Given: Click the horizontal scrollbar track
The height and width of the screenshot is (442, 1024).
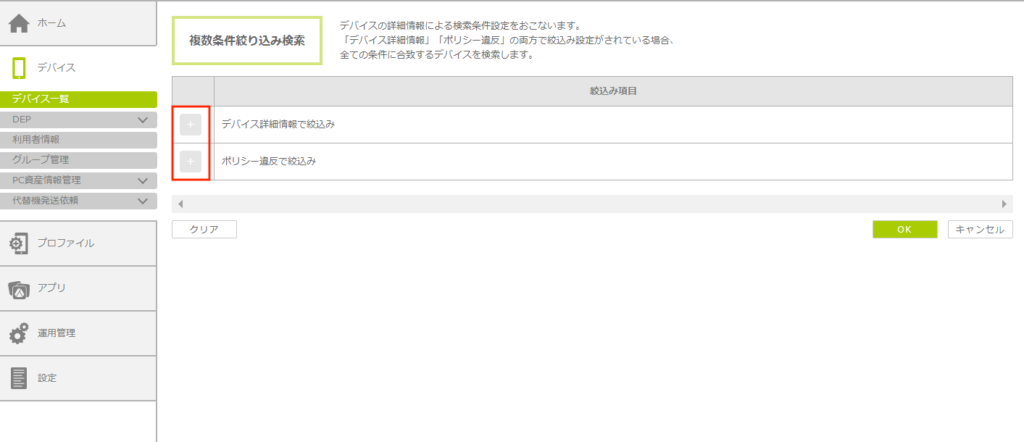Looking at the screenshot, I should click(x=590, y=204).
